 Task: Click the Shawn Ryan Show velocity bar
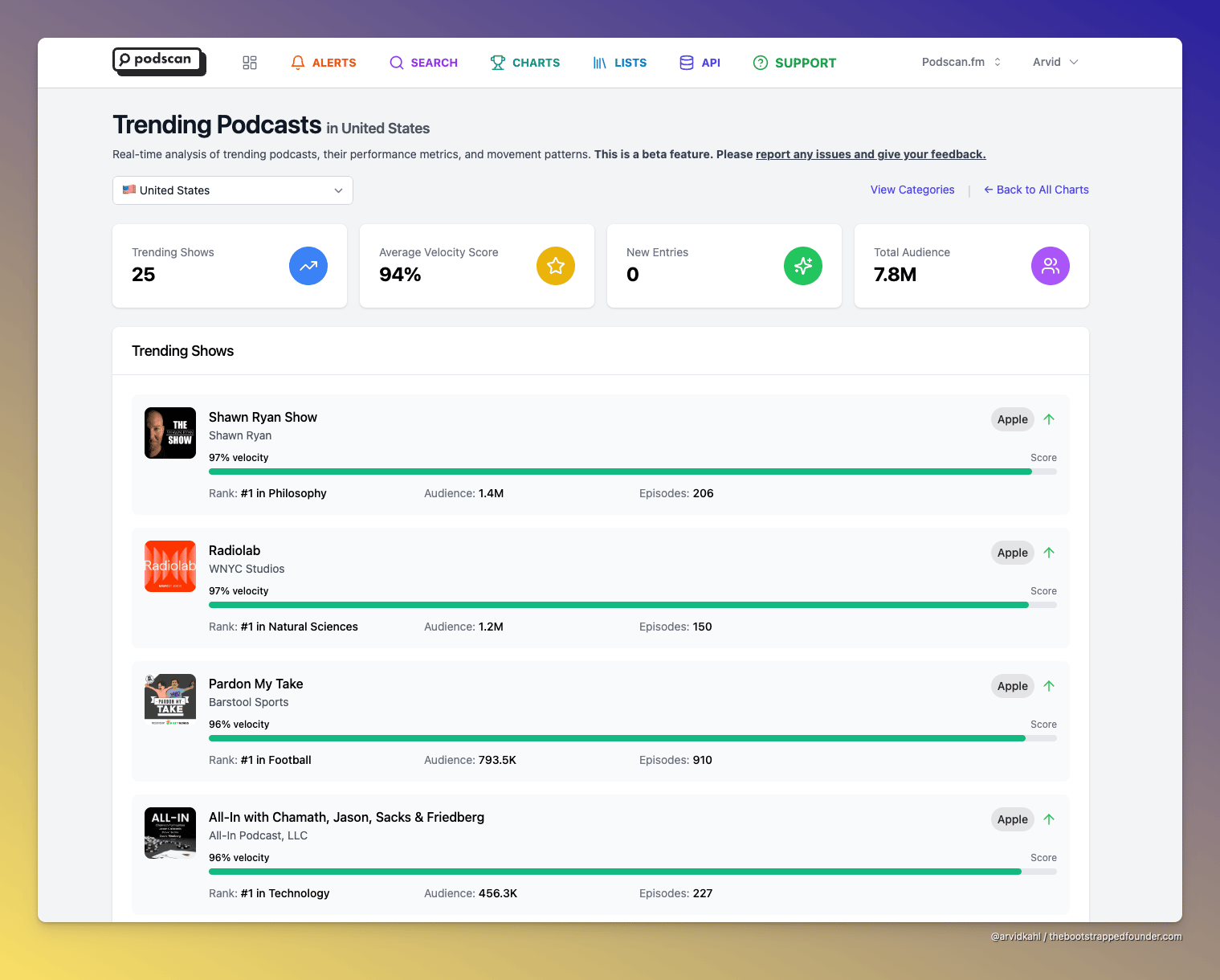coord(633,472)
